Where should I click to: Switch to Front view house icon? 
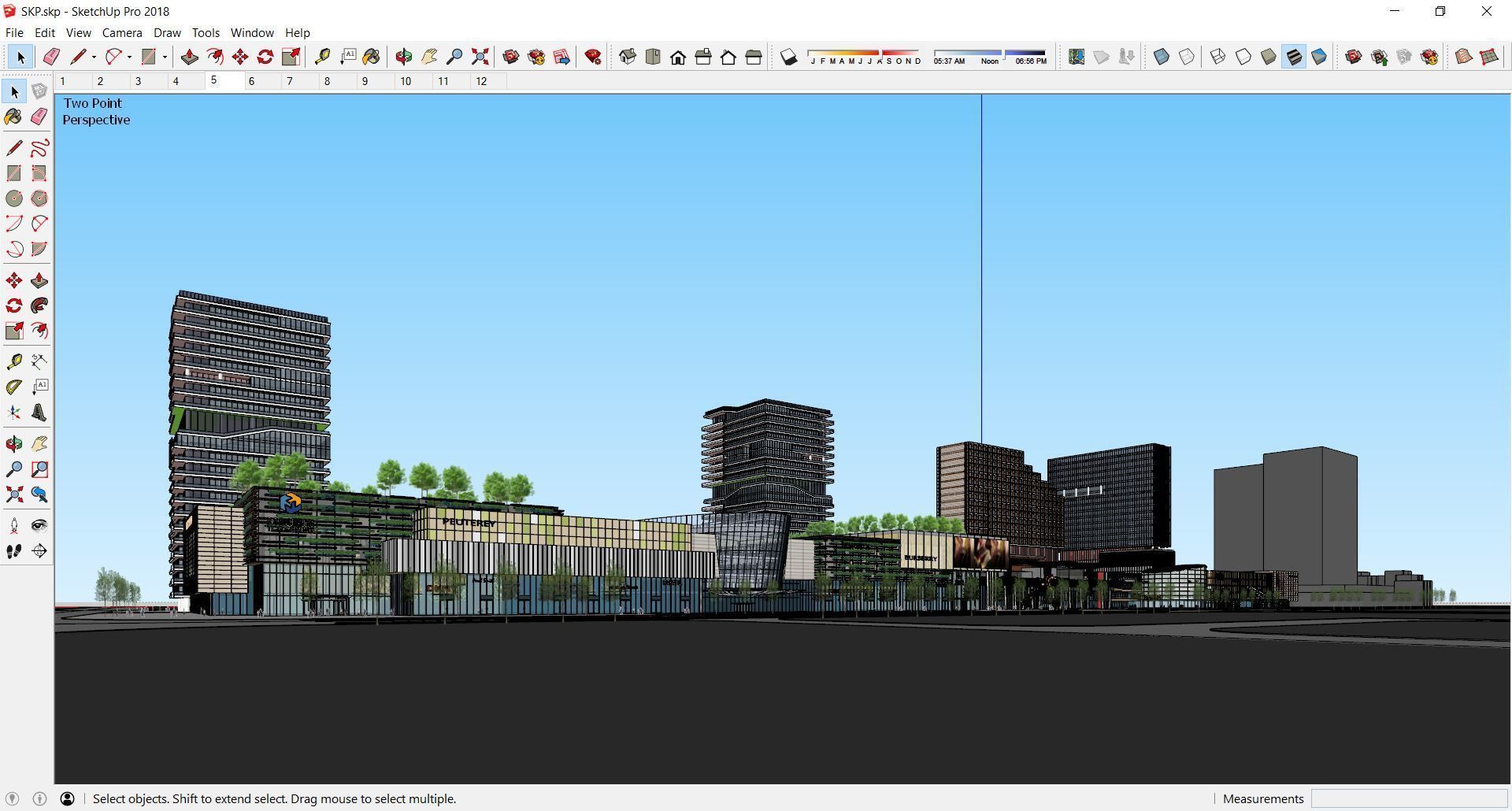678,57
